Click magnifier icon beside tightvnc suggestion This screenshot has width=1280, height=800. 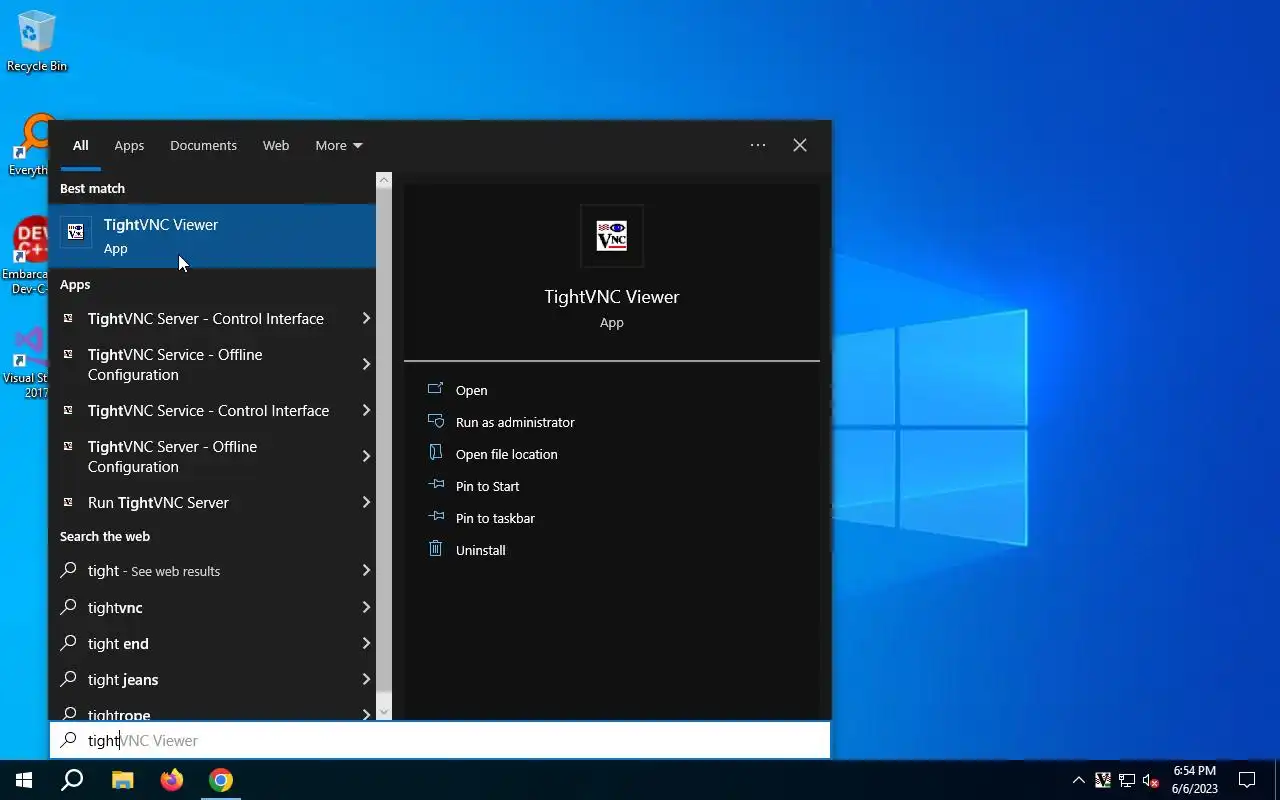point(68,607)
